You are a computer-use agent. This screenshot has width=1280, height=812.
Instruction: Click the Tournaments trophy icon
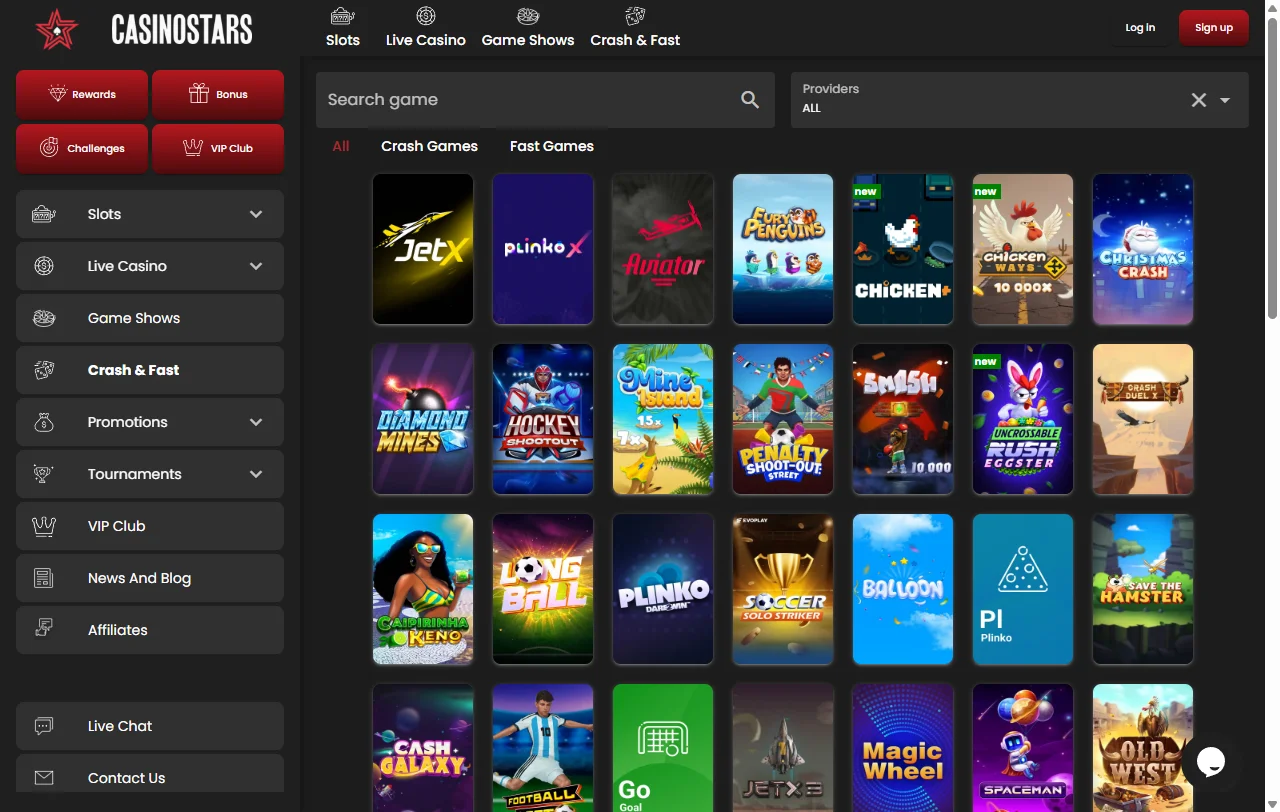[x=43, y=474]
